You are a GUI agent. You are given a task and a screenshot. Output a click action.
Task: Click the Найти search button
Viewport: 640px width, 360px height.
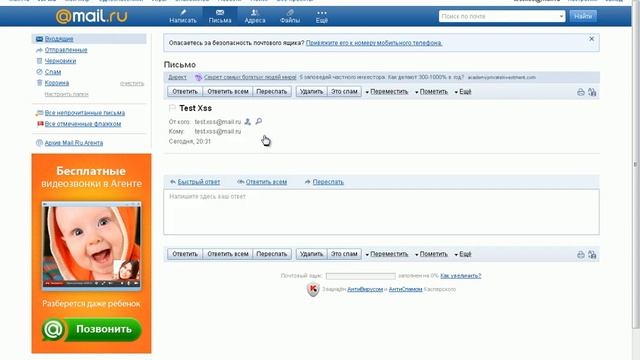583,16
